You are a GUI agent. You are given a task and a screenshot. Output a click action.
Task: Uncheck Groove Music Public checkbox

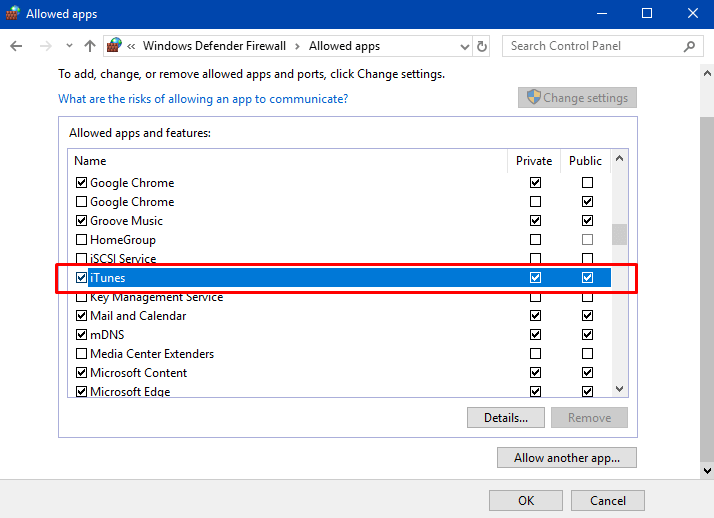pos(587,221)
